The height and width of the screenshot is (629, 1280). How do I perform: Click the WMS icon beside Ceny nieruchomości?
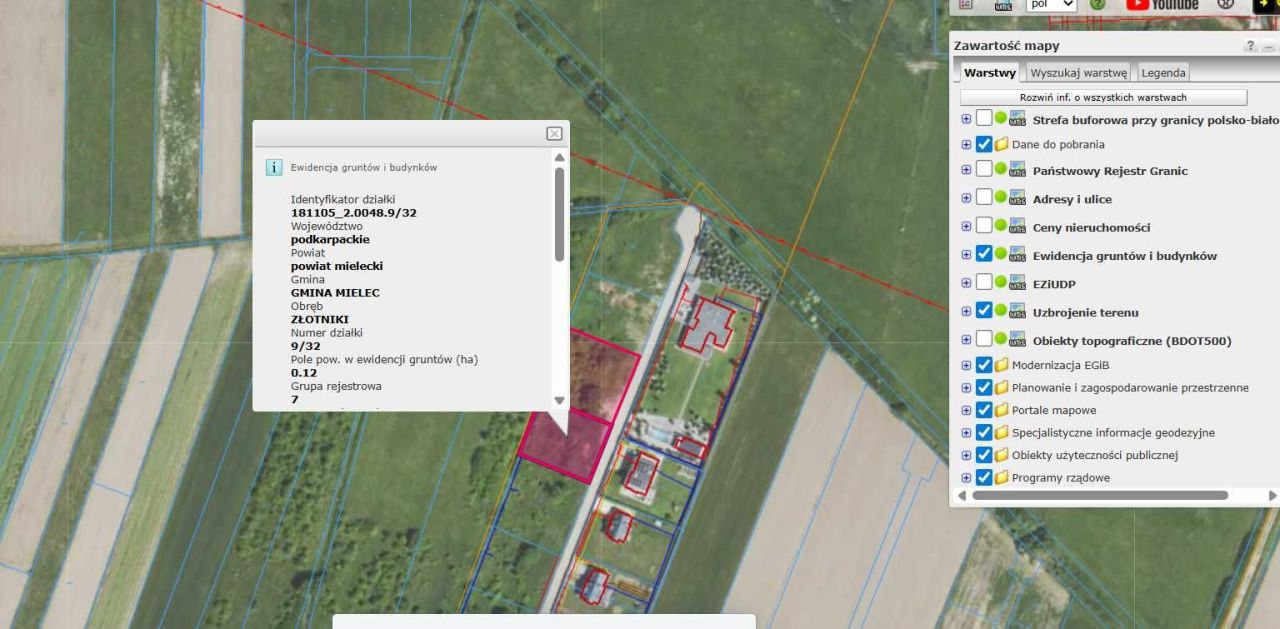click(x=1018, y=227)
